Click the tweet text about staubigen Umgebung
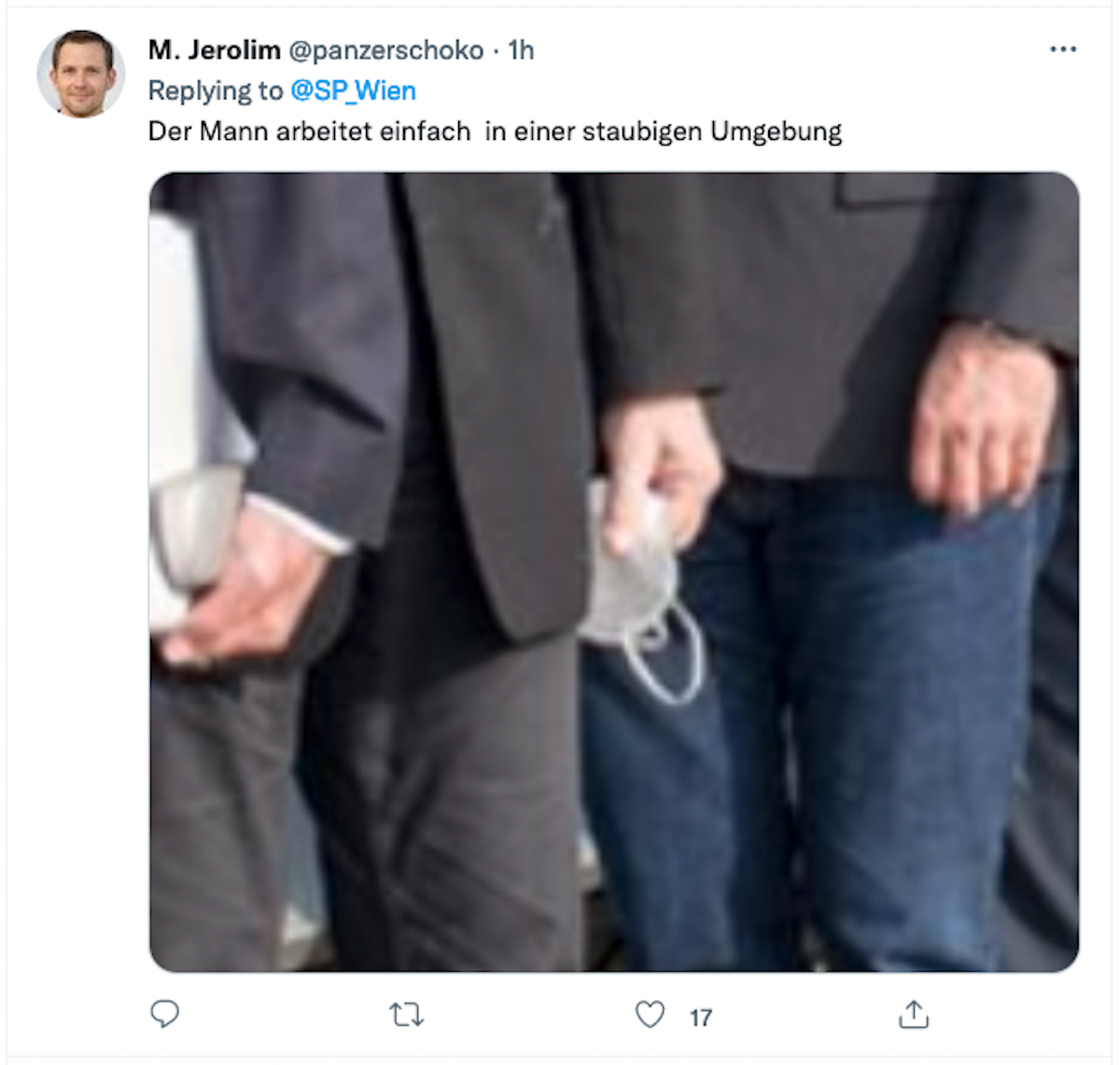The height and width of the screenshot is (1065, 1120). click(x=495, y=132)
